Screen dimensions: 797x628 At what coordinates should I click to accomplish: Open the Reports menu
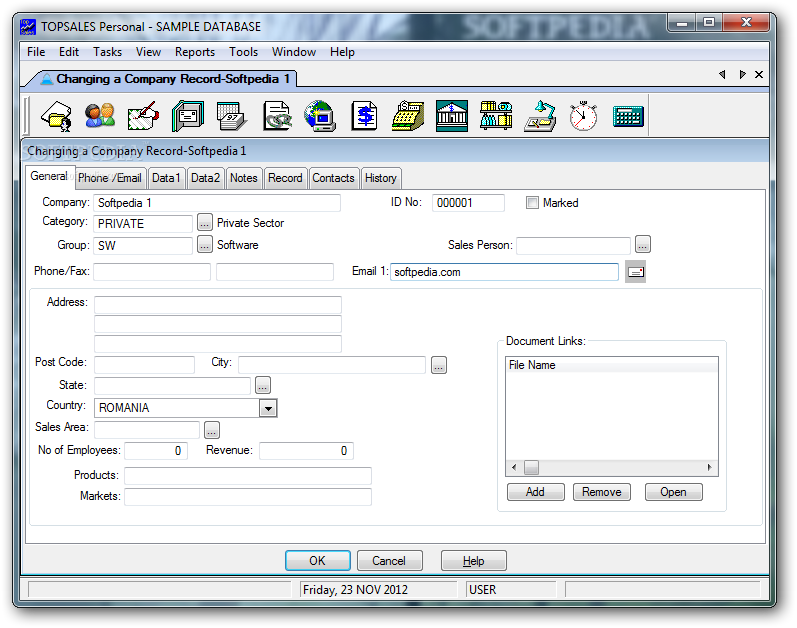click(x=195, y=52)
